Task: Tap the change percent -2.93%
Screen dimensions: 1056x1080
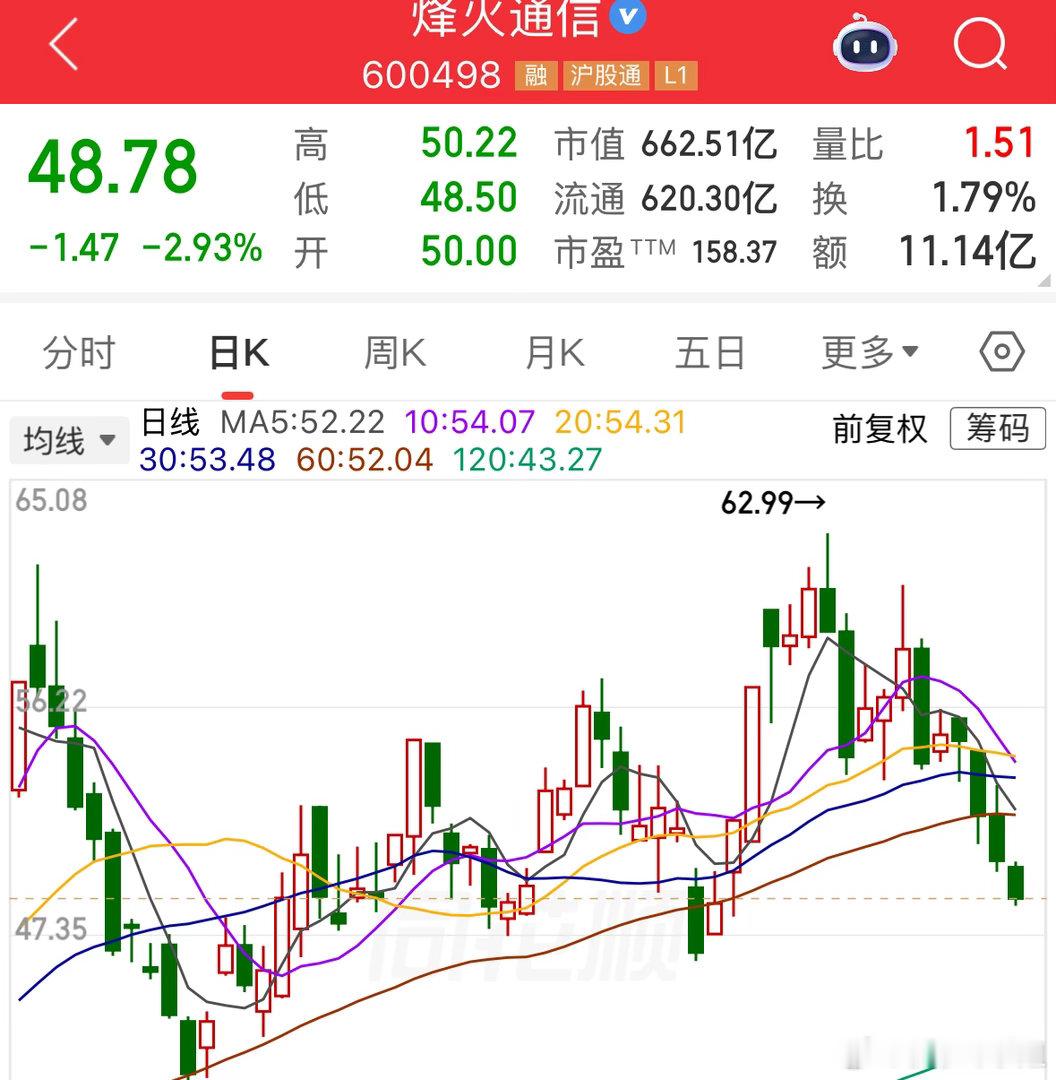Action: coord(203,248)
